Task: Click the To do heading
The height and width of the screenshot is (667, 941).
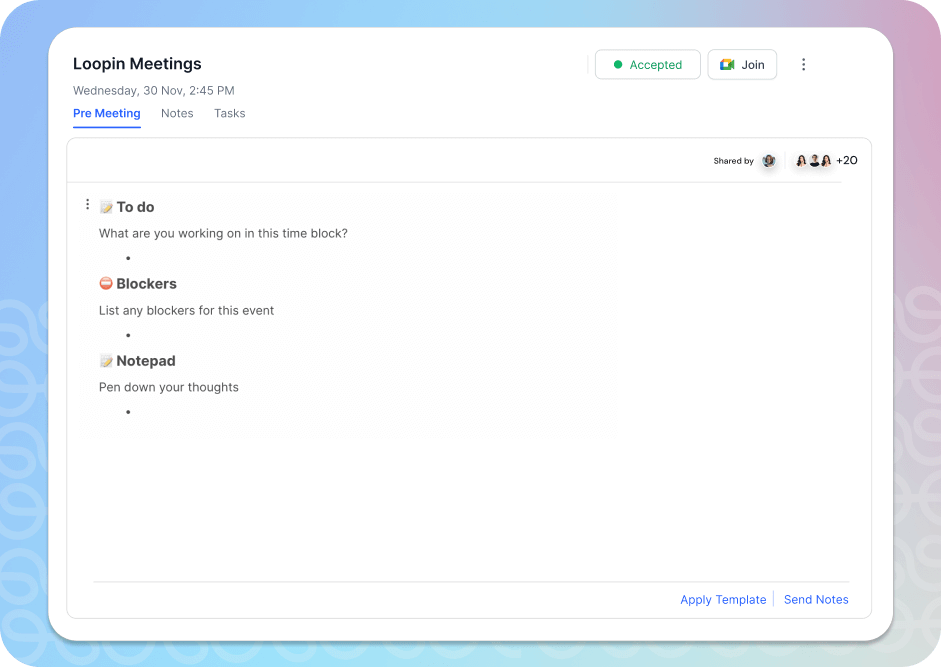Action: coord(135,207)
